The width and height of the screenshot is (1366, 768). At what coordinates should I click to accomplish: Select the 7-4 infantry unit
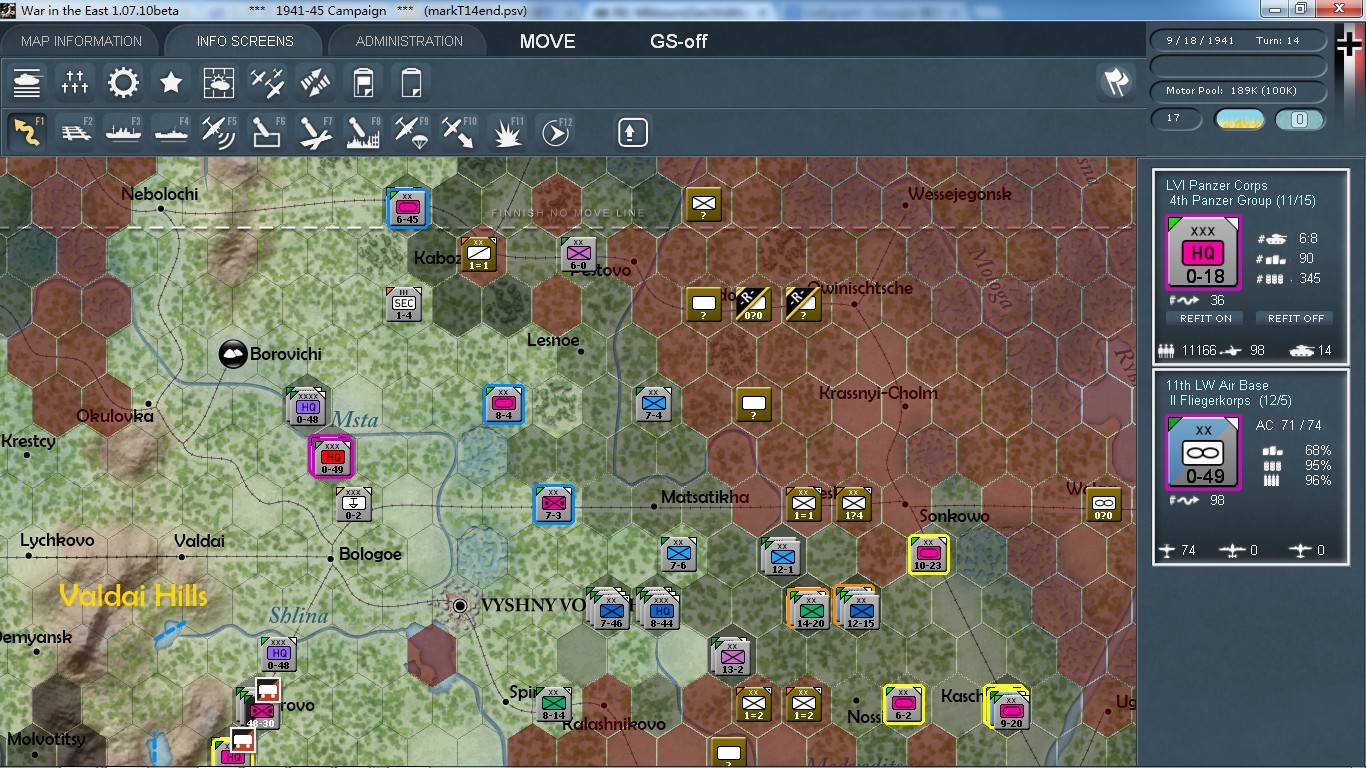(x=654, y=404)
